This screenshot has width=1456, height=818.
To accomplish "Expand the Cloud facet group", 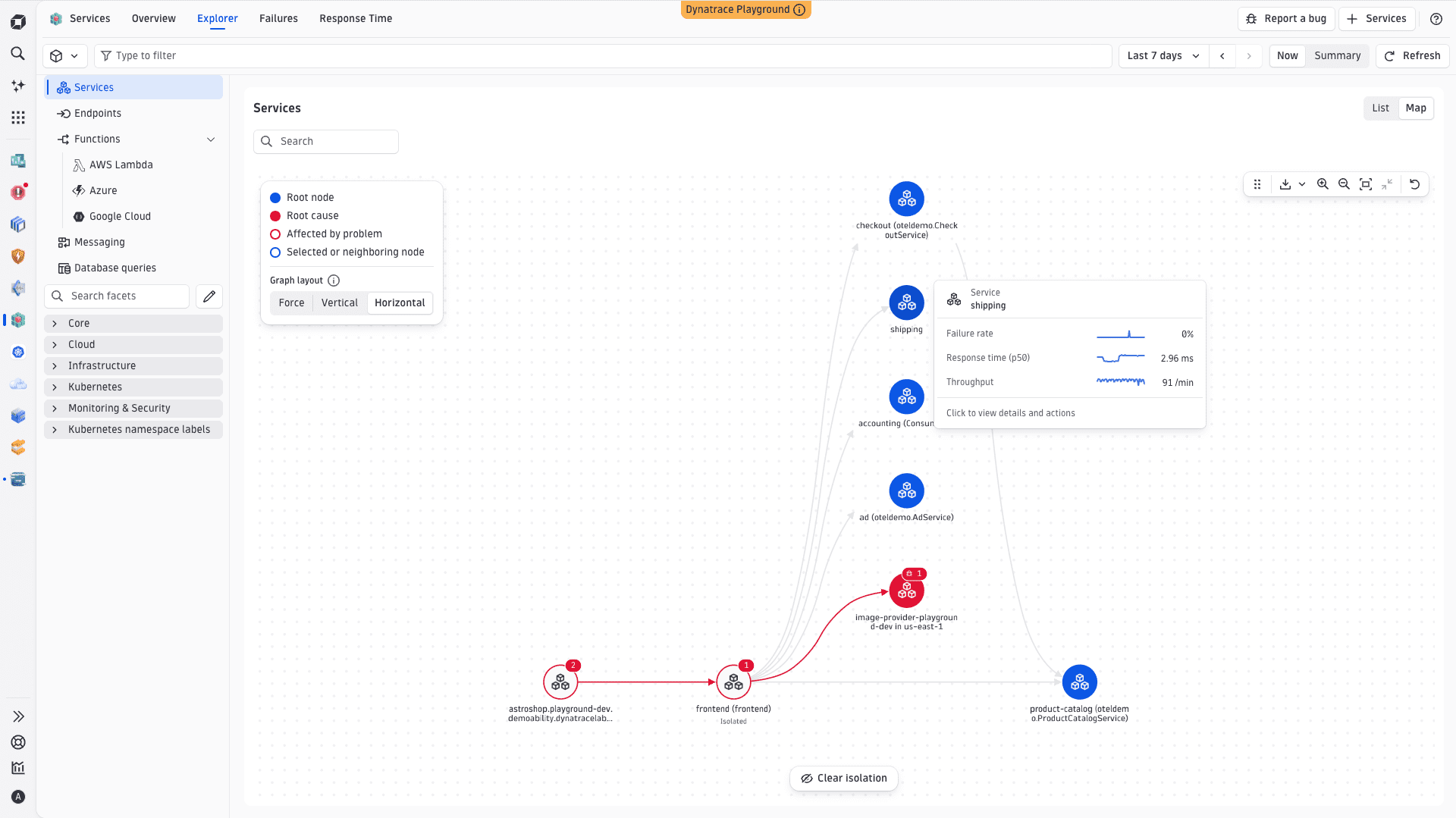I will point(133,345).
